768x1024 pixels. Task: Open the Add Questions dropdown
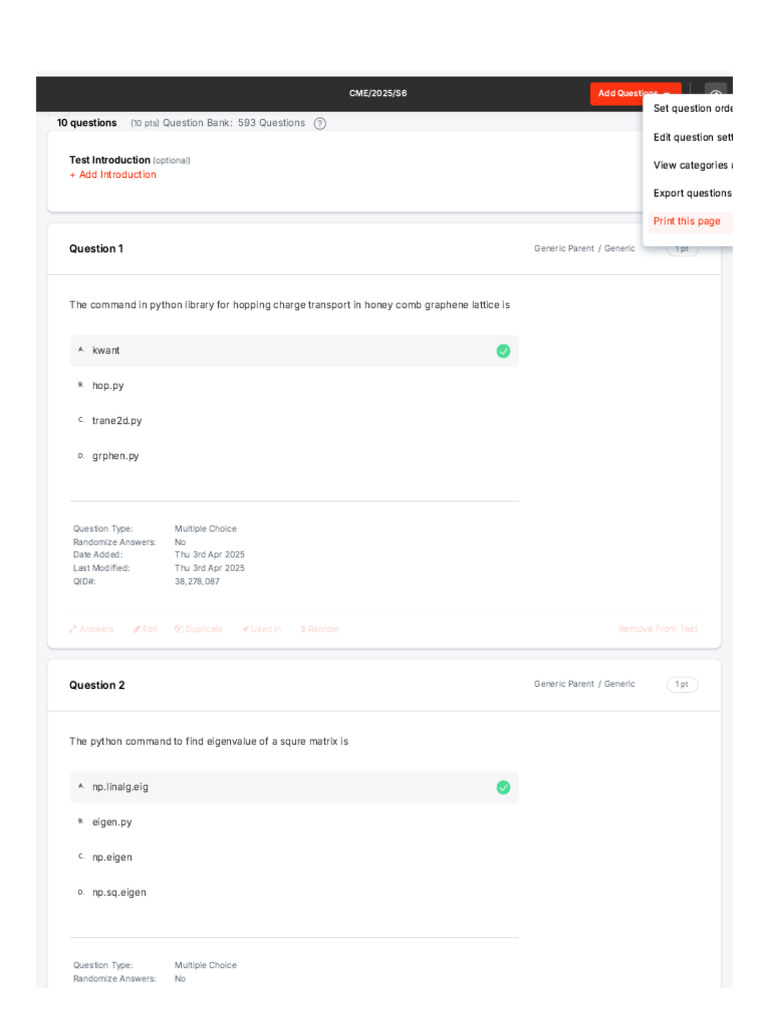coord(635,94)
